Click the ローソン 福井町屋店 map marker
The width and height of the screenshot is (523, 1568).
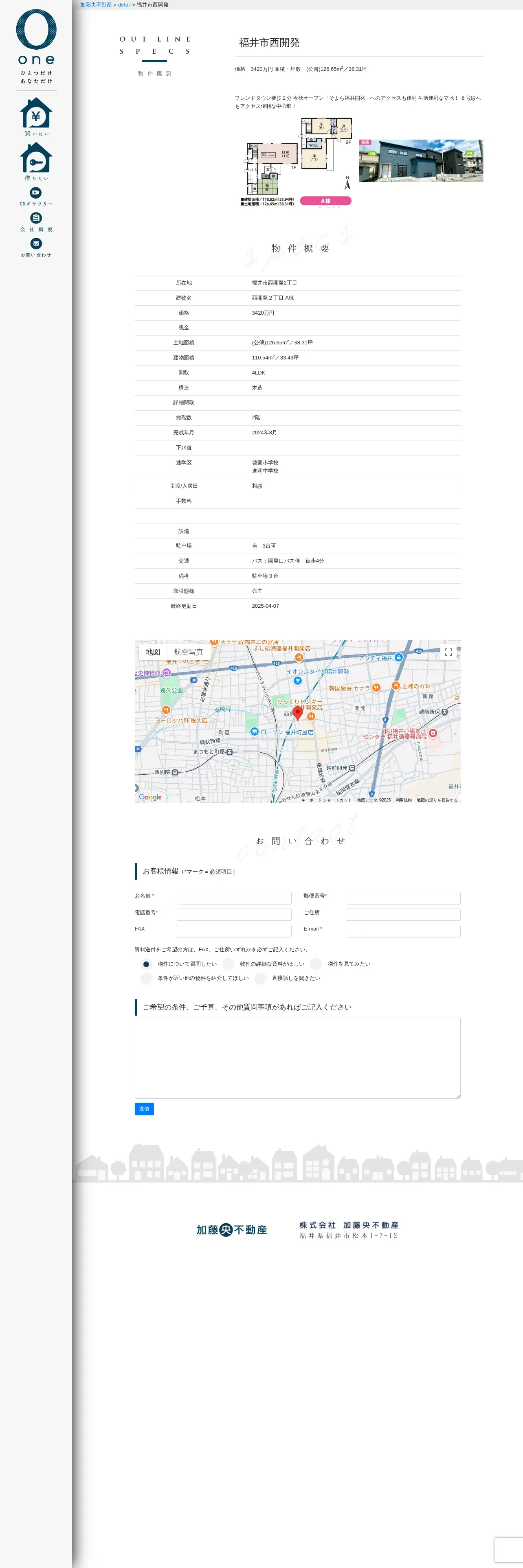tap(255, 731)
